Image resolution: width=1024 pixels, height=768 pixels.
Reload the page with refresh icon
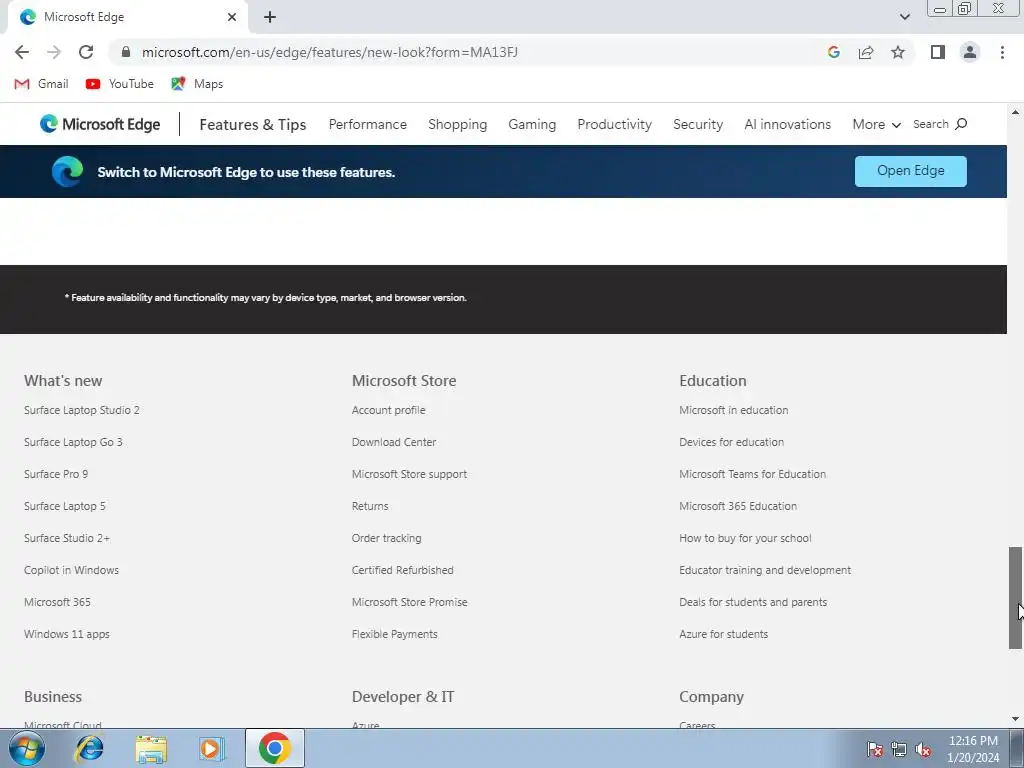86,52
